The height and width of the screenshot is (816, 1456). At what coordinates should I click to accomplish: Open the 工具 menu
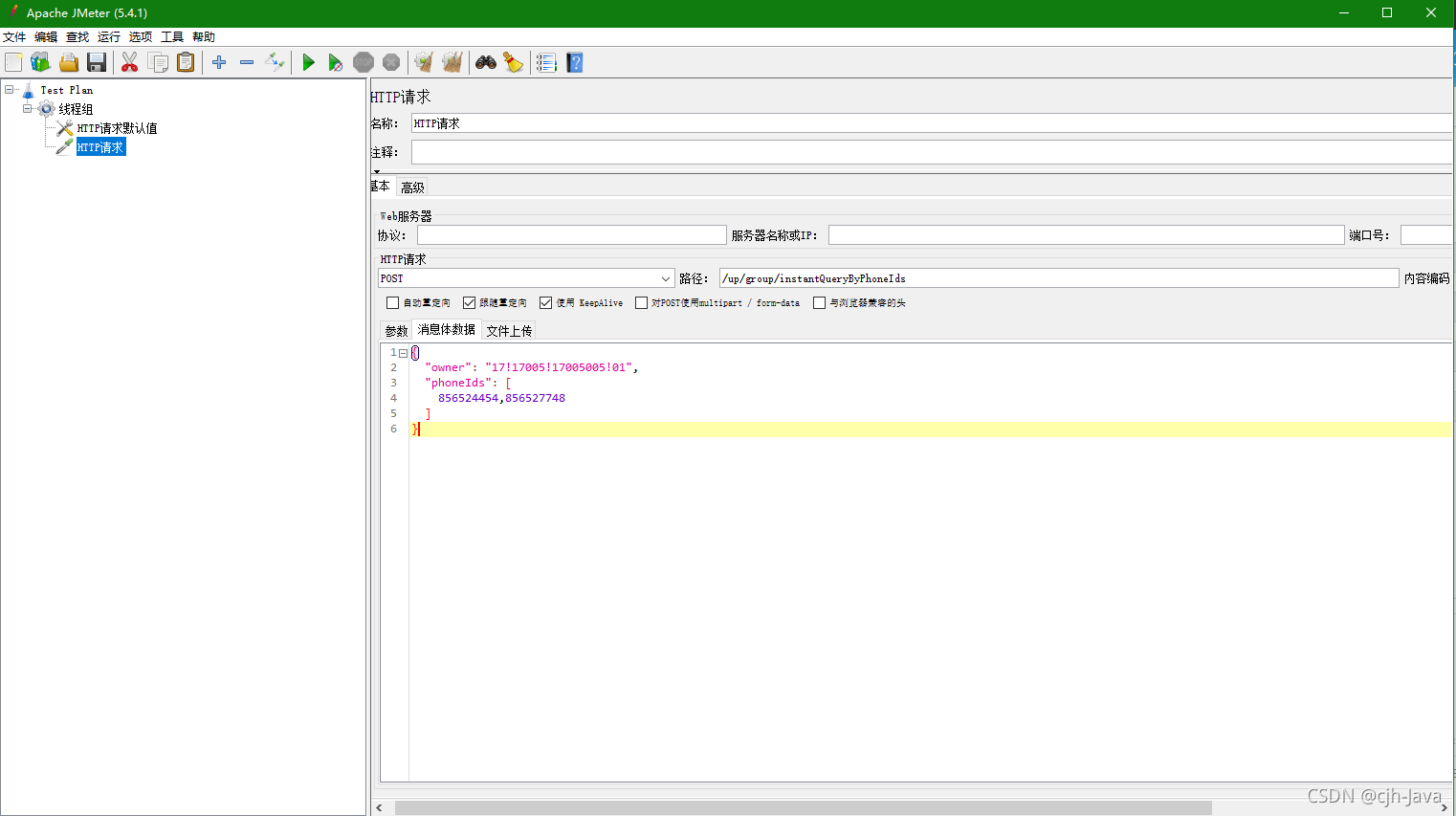click(172, 36)
